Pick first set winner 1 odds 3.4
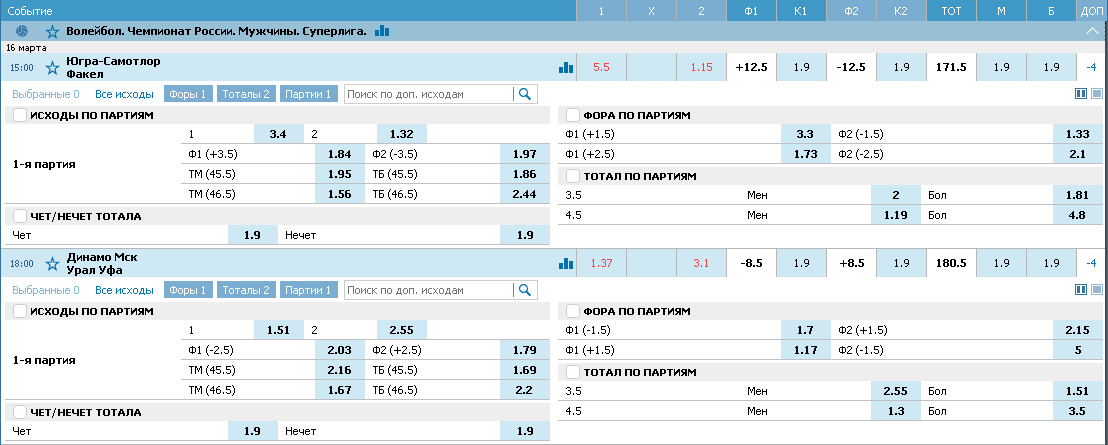1108x445 pixels. click(x=278, y=134)
